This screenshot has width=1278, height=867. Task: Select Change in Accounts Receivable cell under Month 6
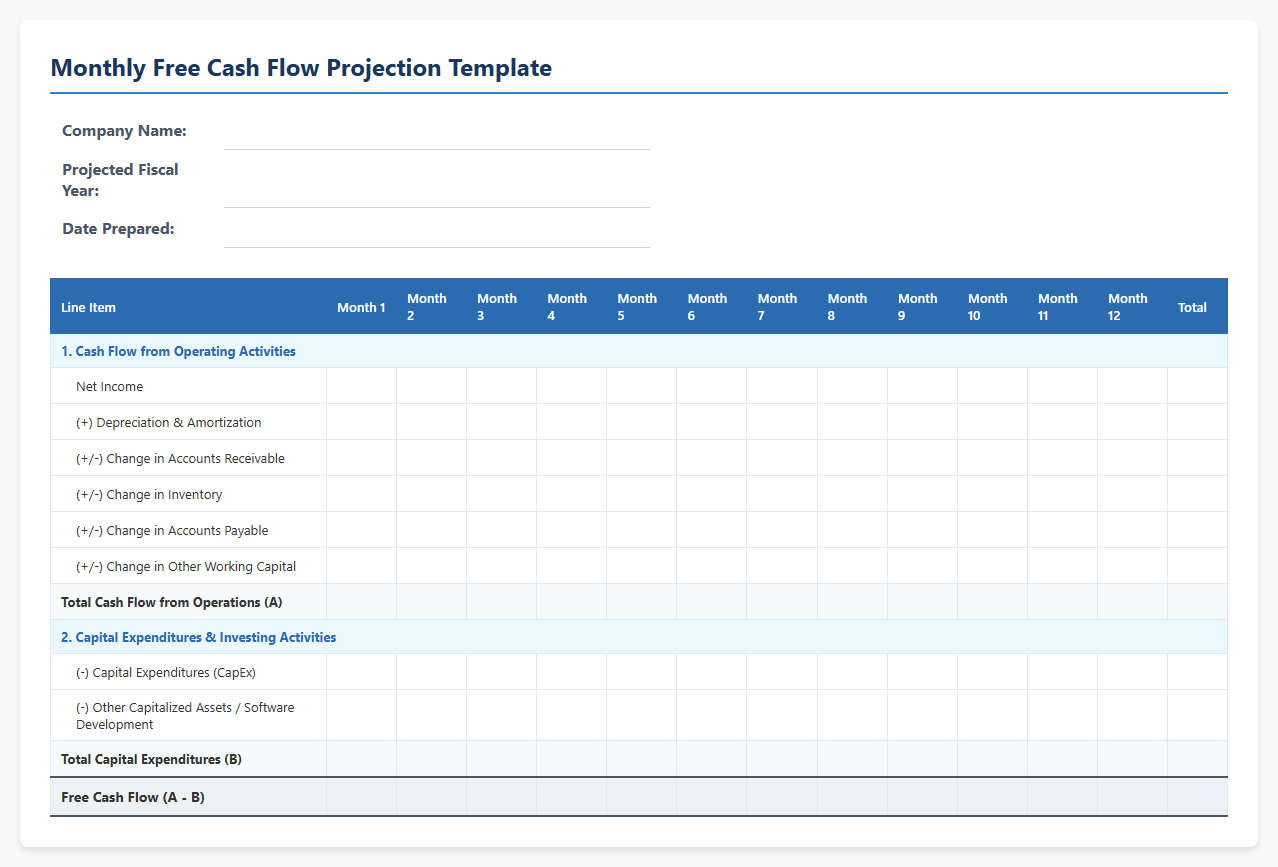pyautogui.click(x=711, y=458)
